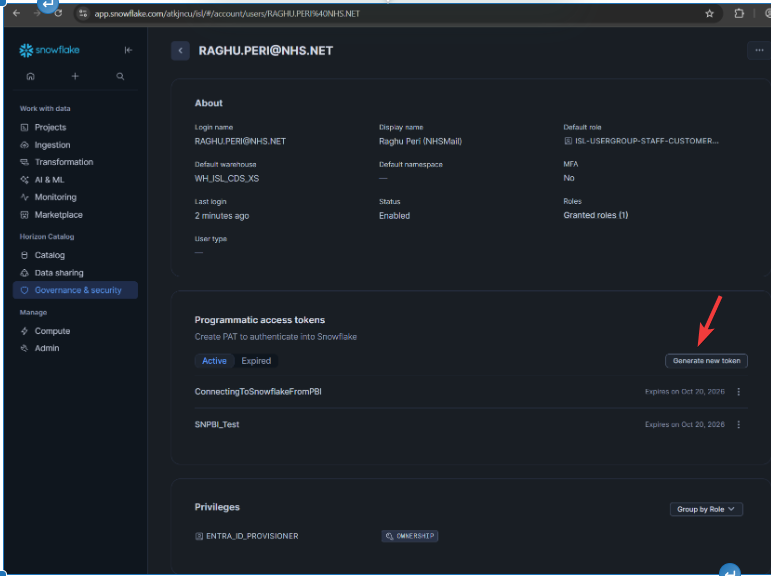
Task: Click the Snowflake logo in sidebar
Action: tap(49, 50)
